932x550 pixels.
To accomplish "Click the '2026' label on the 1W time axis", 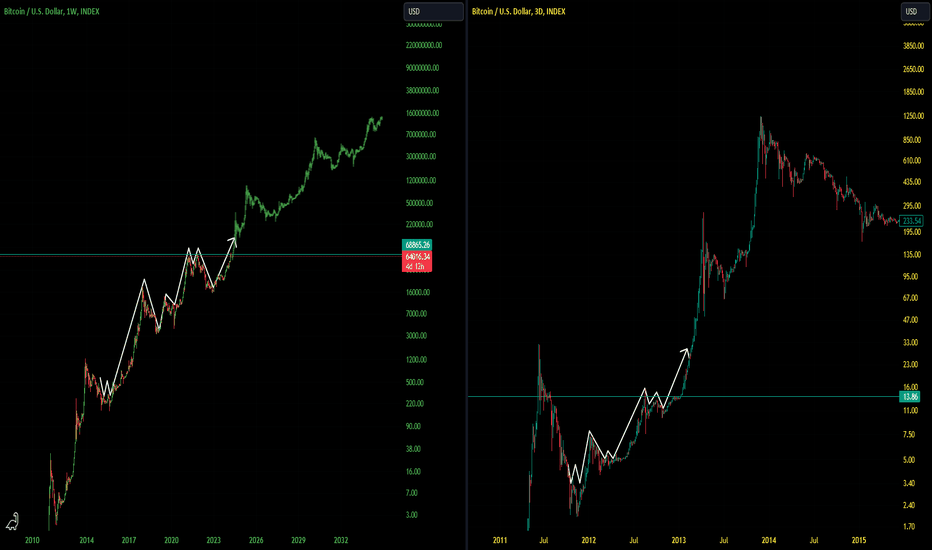I will 256,540.
